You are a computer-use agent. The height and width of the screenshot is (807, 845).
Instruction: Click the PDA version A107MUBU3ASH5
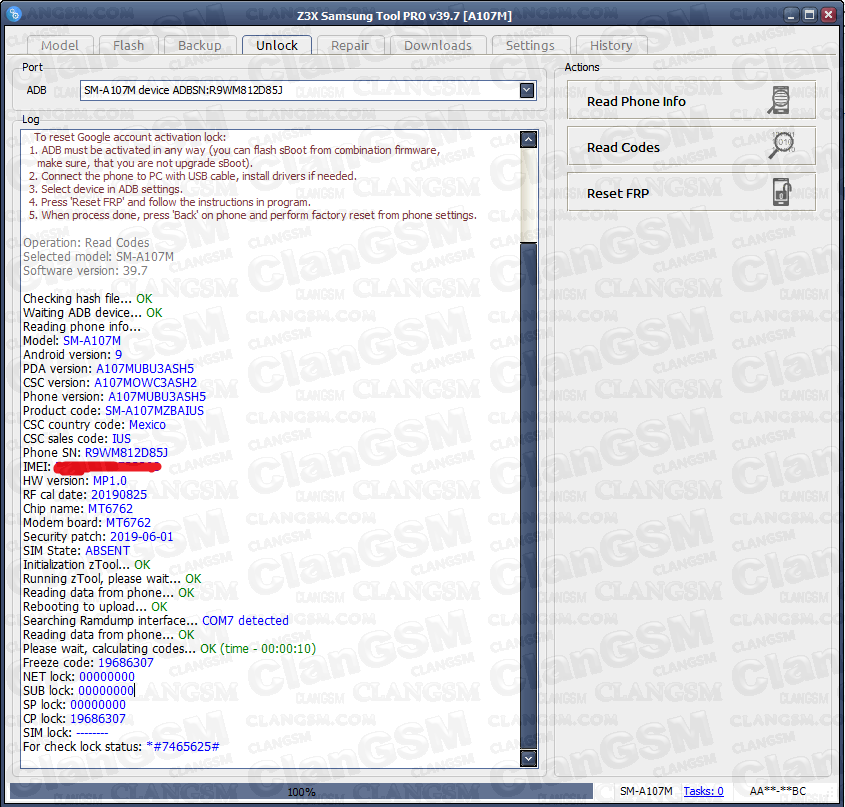click(x=144, y=368)
